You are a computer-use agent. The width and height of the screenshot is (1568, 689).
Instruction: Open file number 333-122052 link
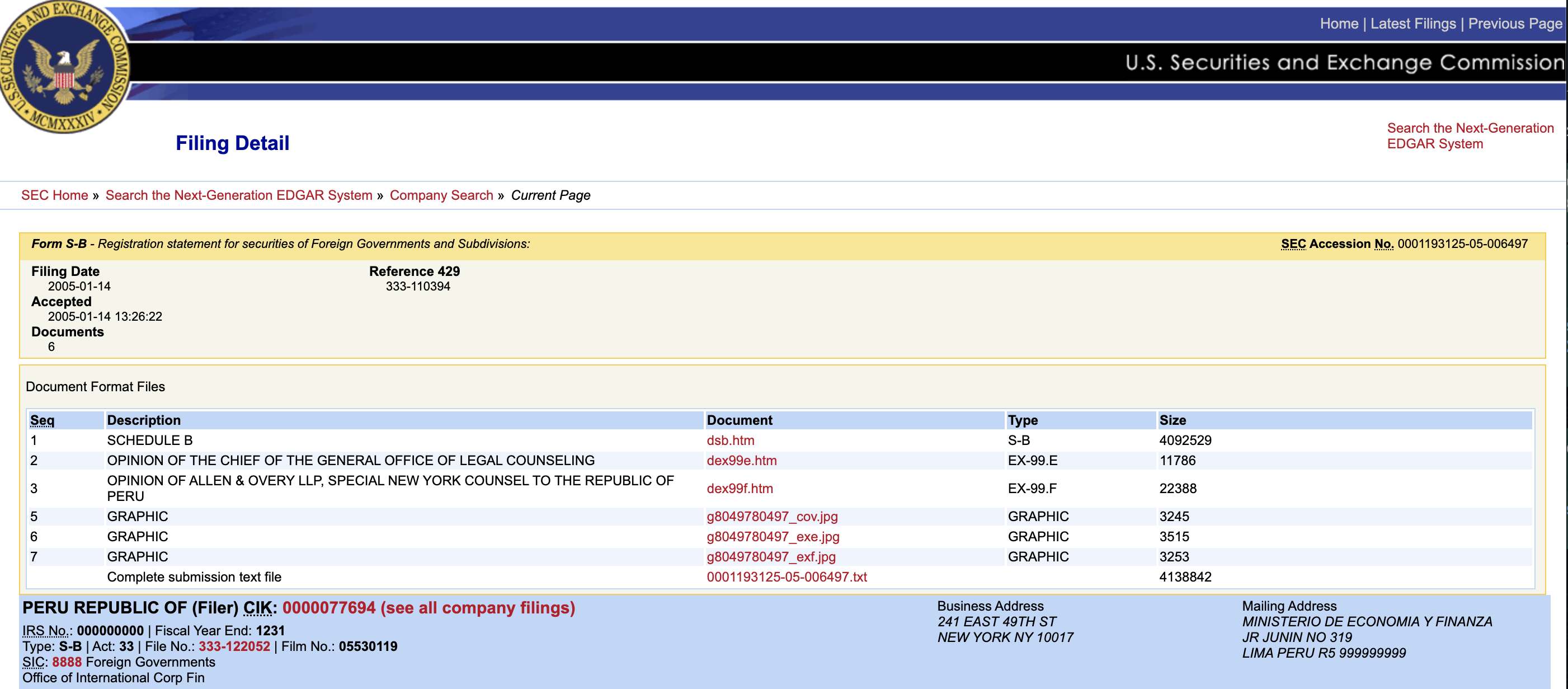click(234, 646)
